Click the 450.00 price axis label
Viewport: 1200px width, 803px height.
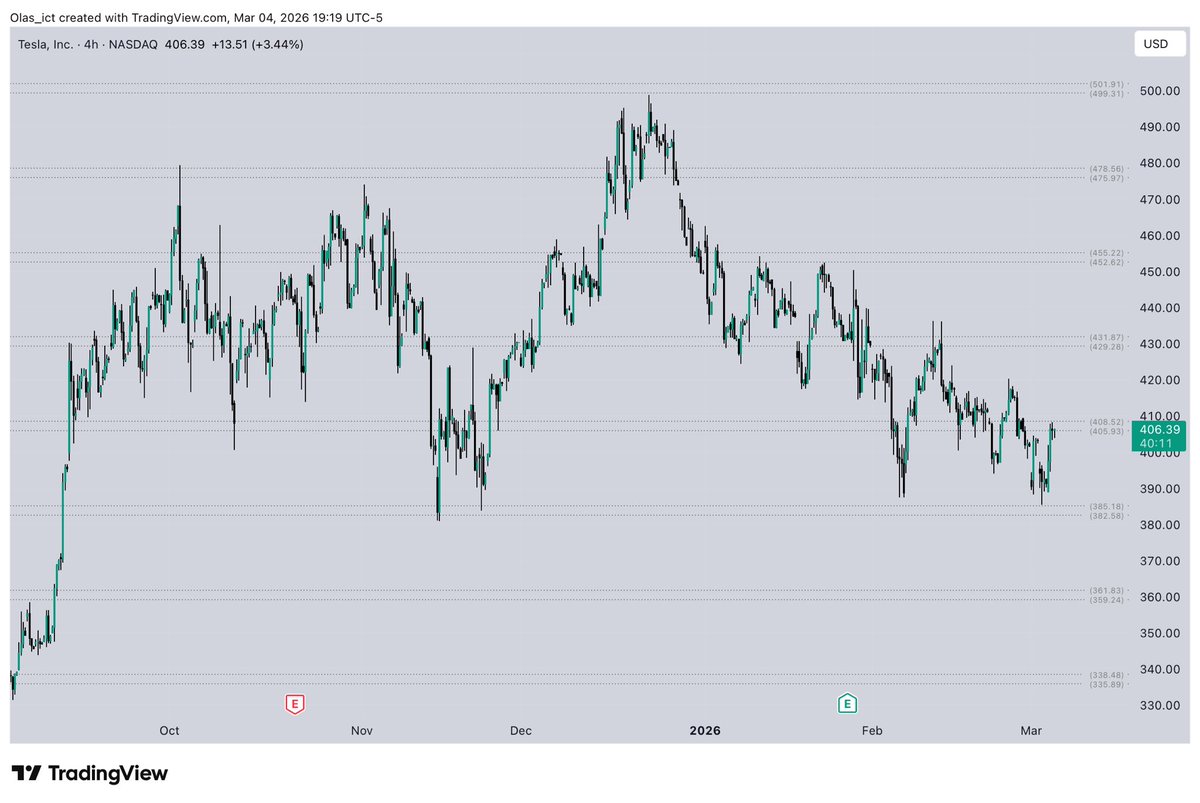pos(1158,272)
